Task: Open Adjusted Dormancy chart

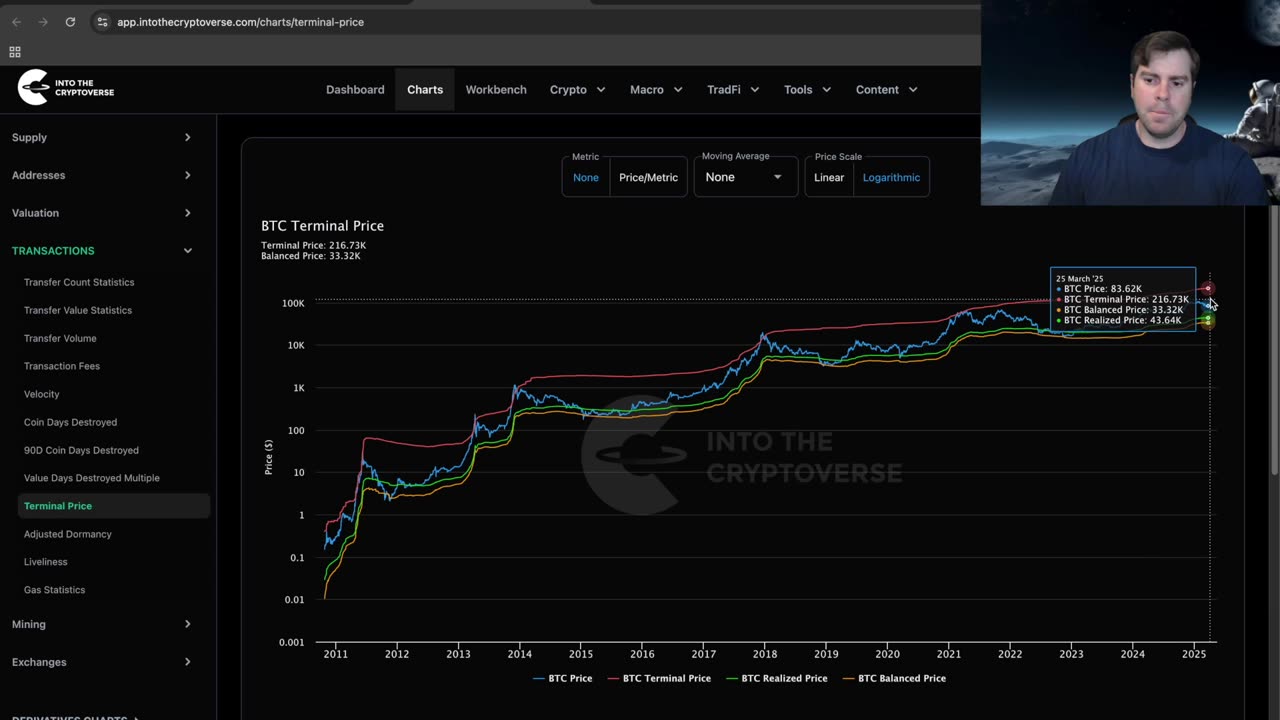Action: point(68,534)
